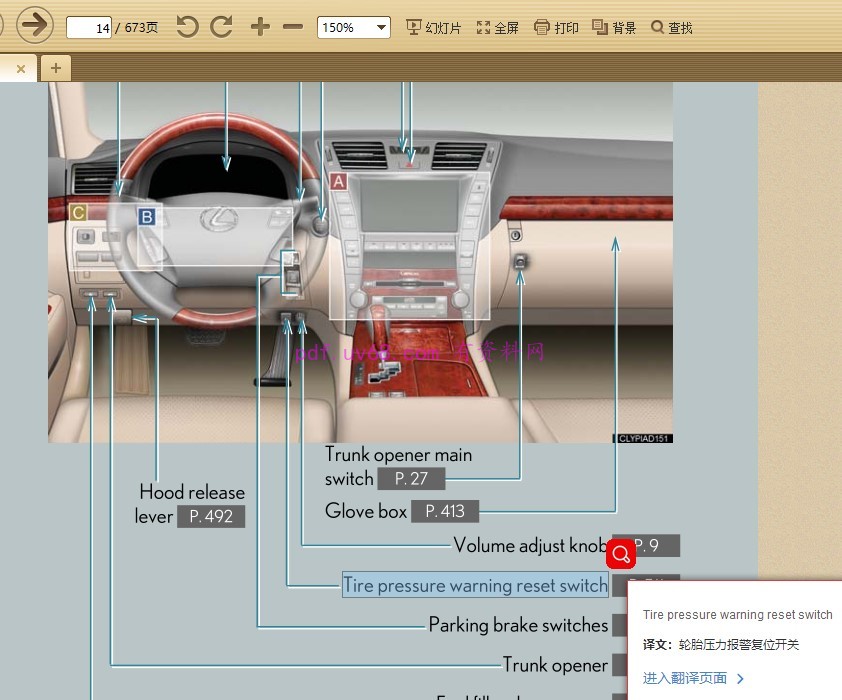This screenshot has height=700, width=842.
Task: Click the P. 413 glove box reference
Action: (444, 511)
